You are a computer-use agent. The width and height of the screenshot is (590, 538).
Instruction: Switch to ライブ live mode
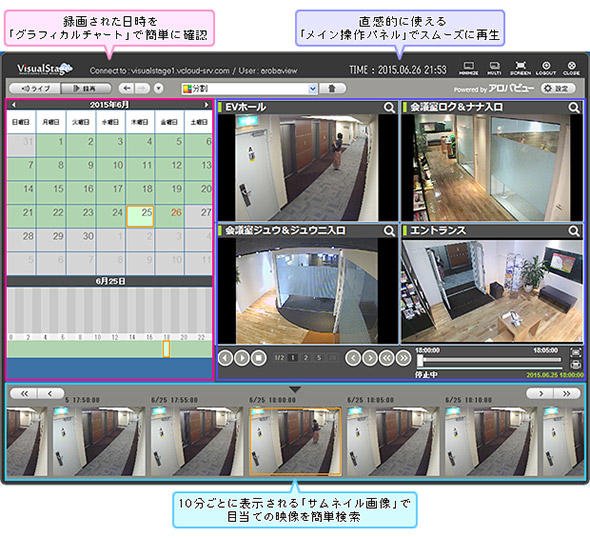[35, 89]
